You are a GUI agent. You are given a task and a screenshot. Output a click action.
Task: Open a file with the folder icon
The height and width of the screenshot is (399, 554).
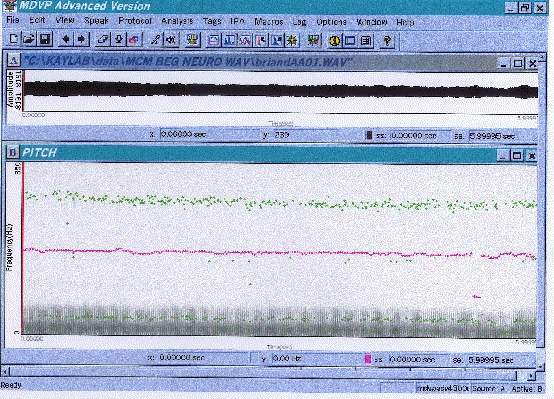pos(29,39)
